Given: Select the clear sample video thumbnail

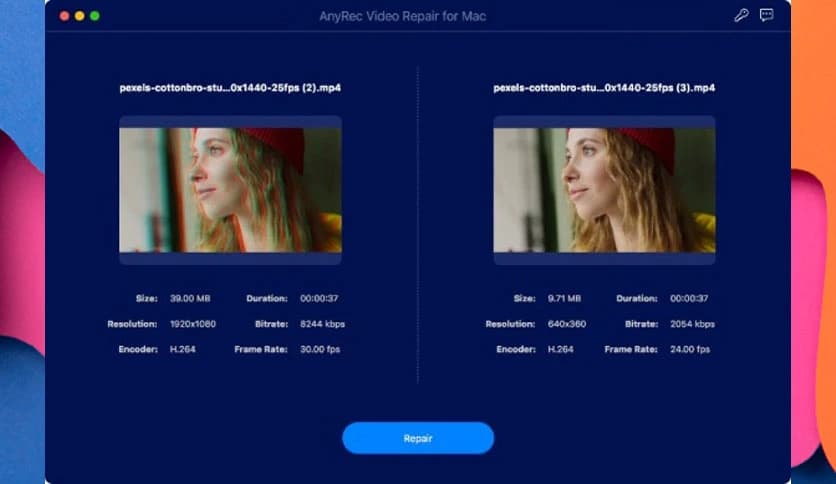Looking at the screenshot, I should click(x=604, y=190).
